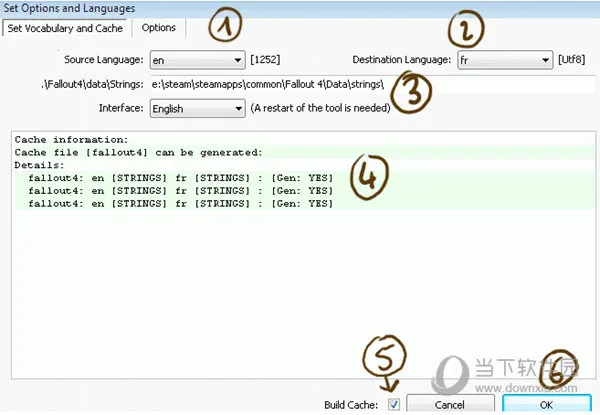600x415 pixels.
Task: Toggle the Build Cache checkbox
Action: (x=394, y=404)
